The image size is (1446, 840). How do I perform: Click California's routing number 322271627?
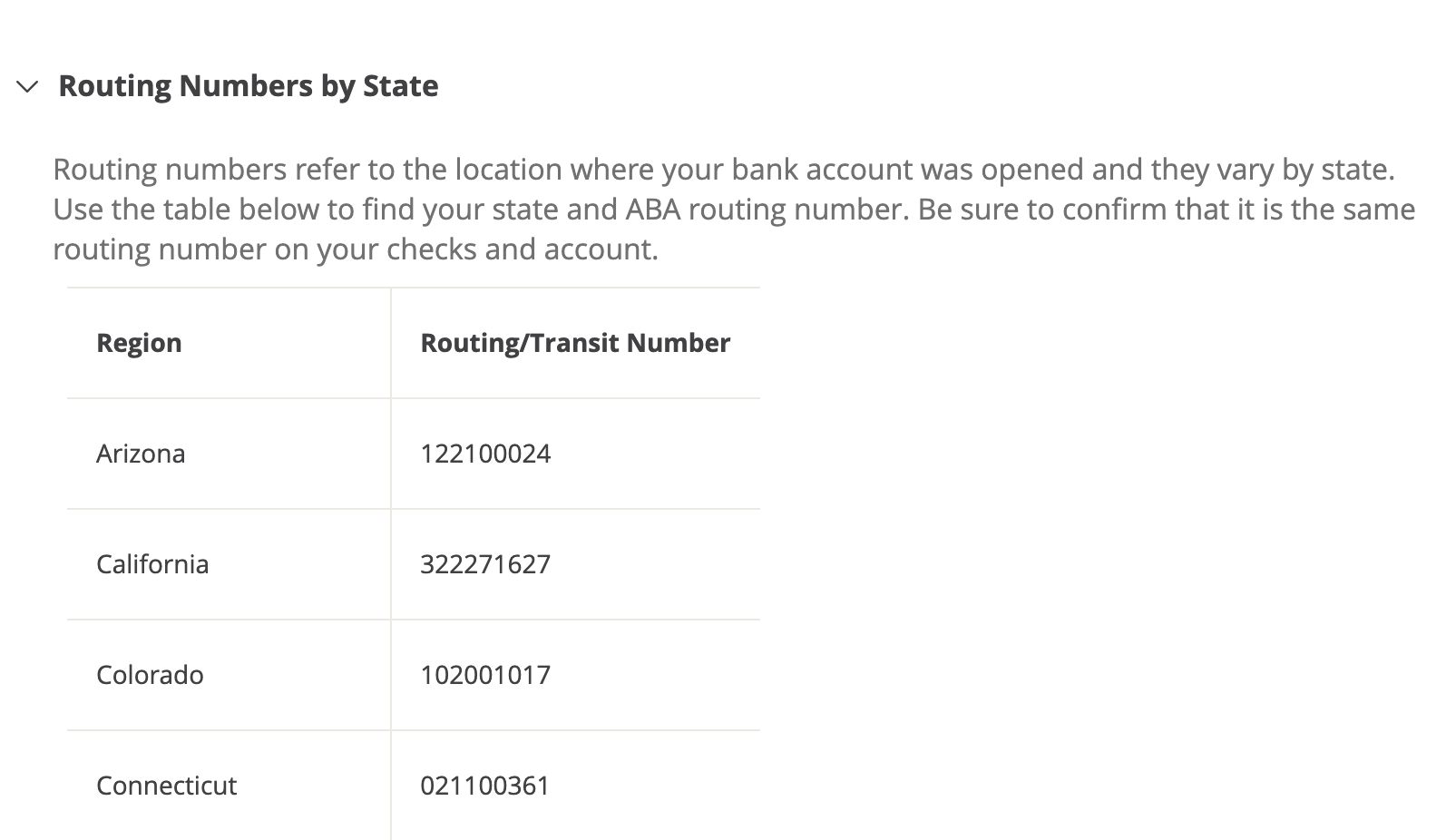click(485, 564)
